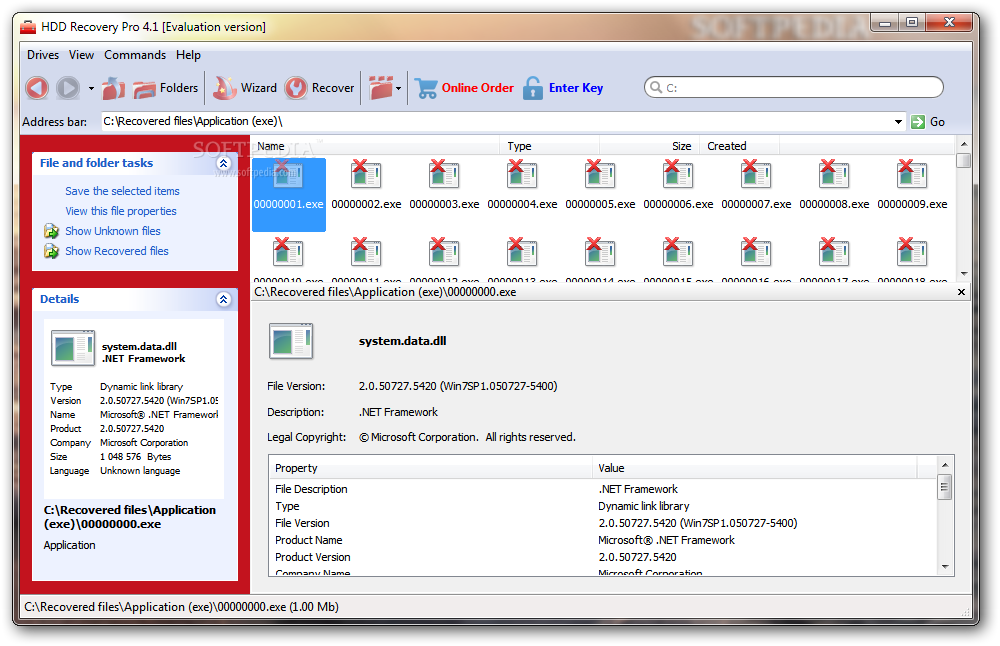Open the view options dropdown arrow

pyautogui.click(x=399, y=88)
